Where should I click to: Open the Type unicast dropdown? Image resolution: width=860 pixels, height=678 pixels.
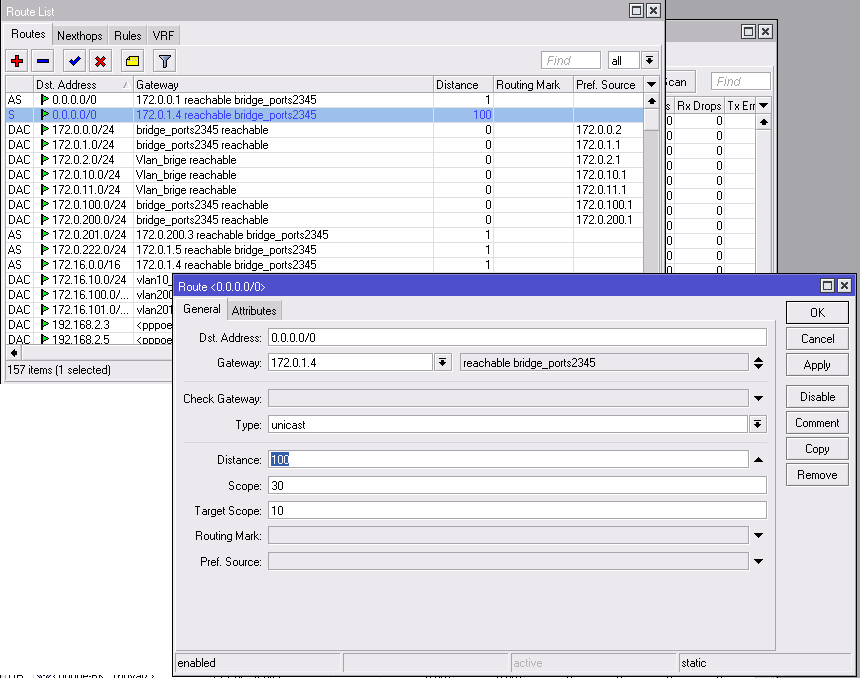[x=758, y=425]
